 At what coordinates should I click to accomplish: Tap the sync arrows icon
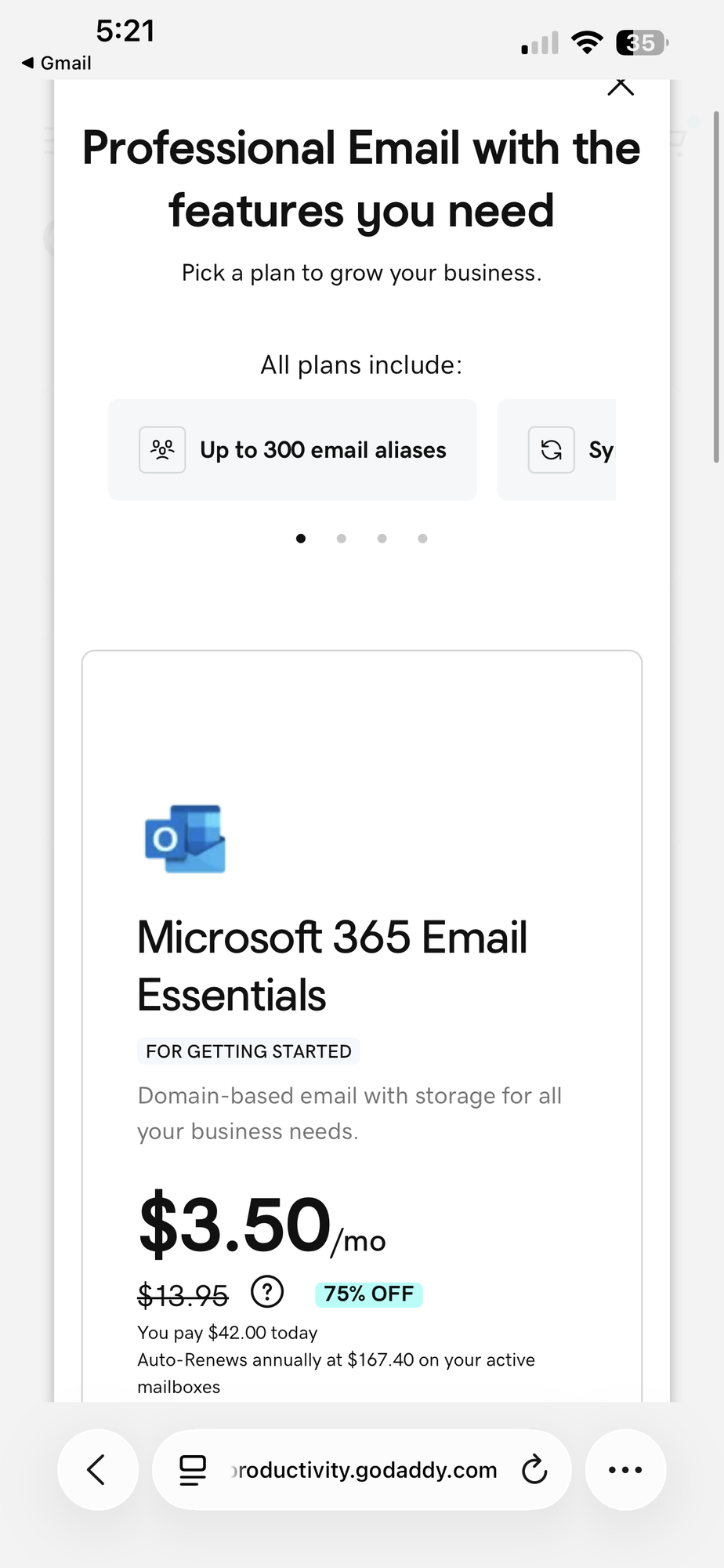pyautogui.click(x=552, y=450)
